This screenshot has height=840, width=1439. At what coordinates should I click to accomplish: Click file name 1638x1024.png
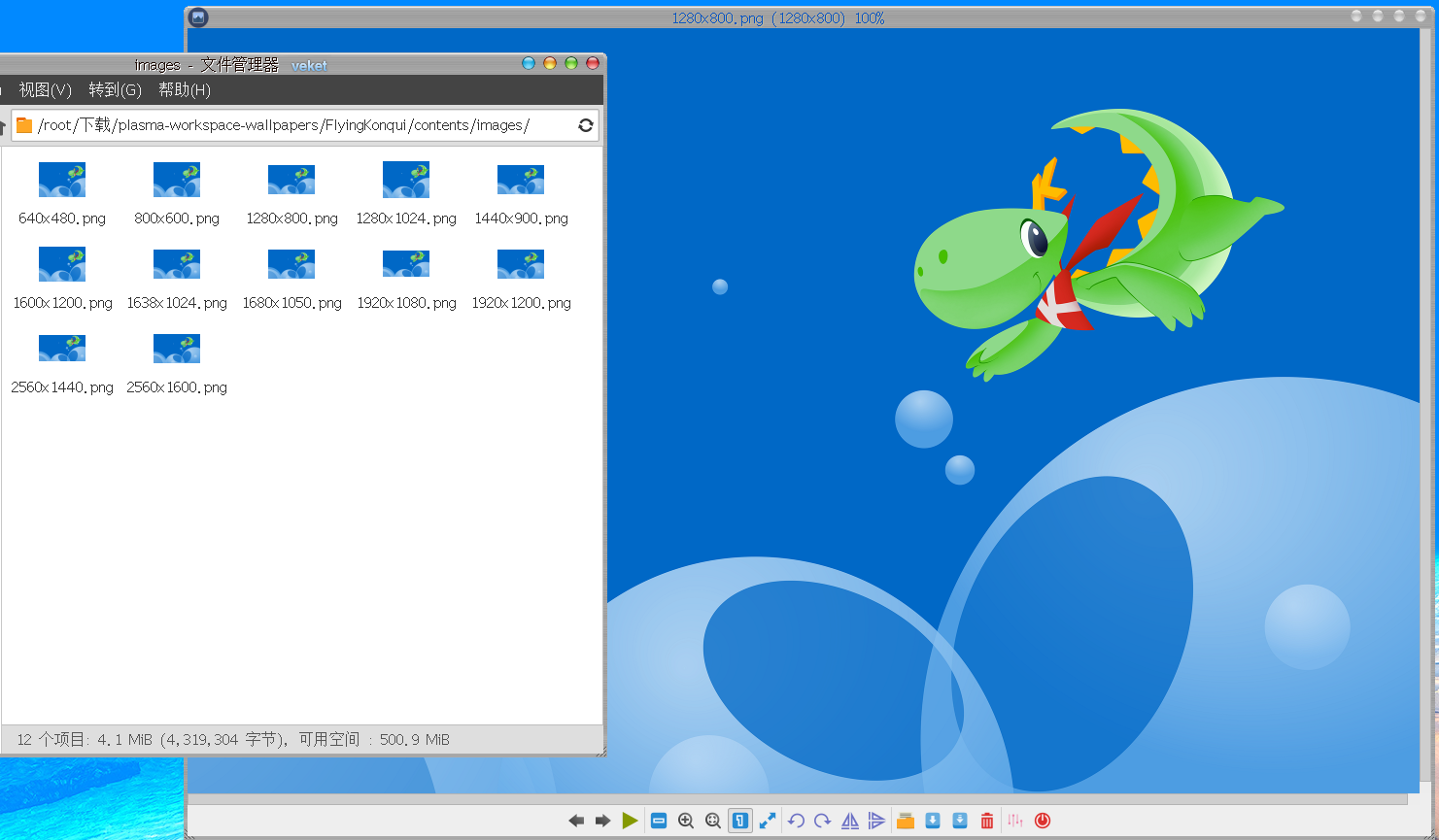coord(177,303)
